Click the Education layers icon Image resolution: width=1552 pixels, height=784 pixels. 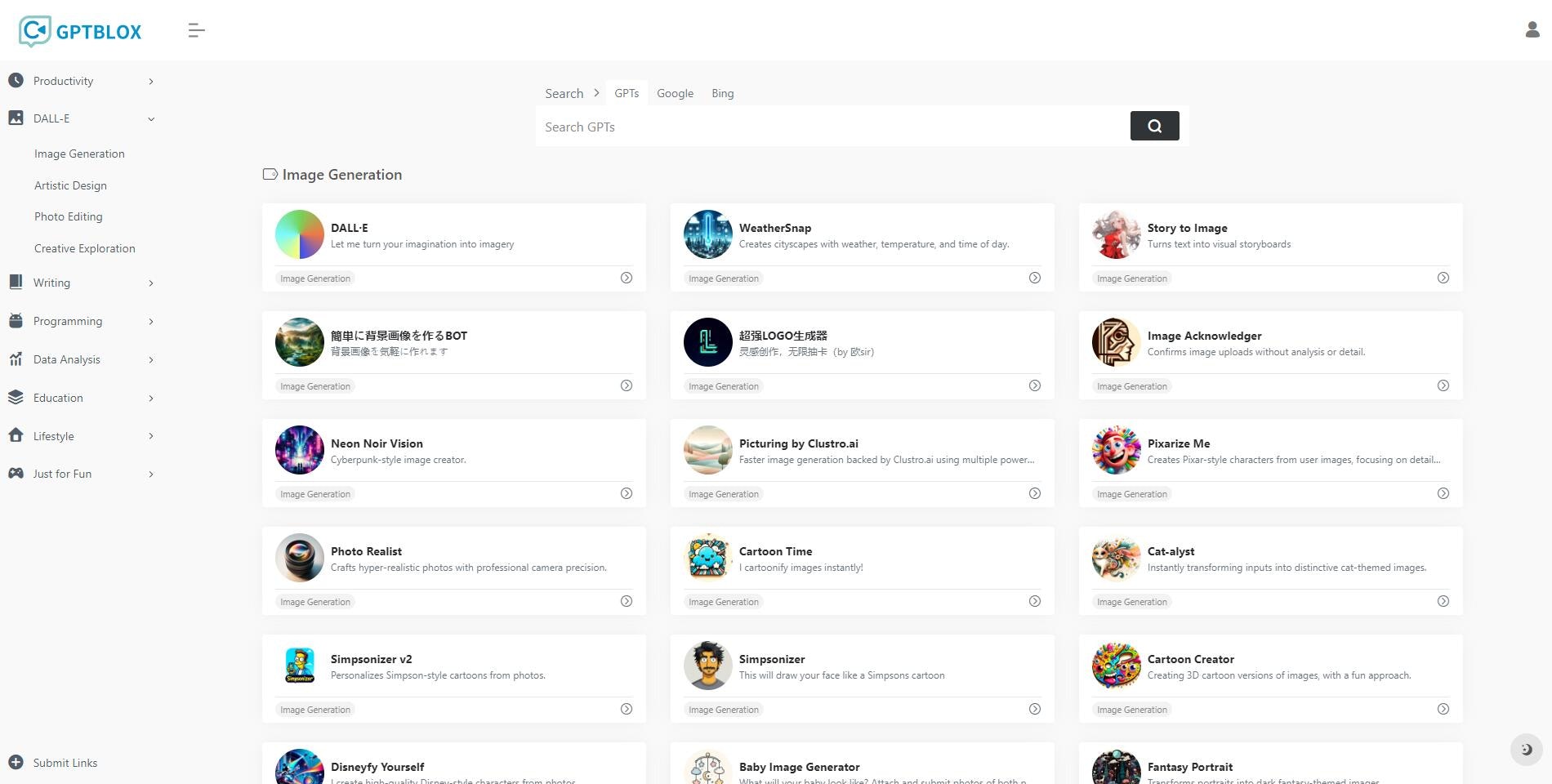[x=16, y=398]
